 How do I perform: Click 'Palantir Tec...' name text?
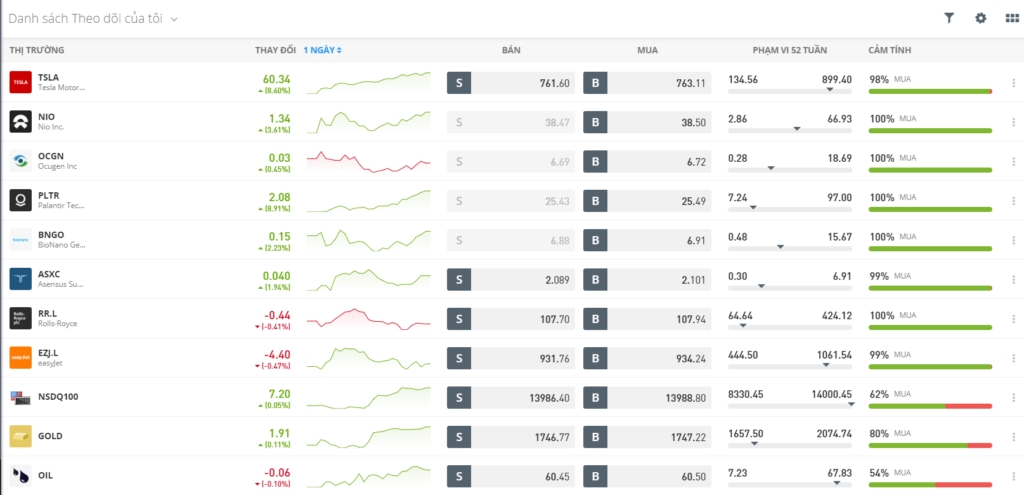tap(61, 205)
